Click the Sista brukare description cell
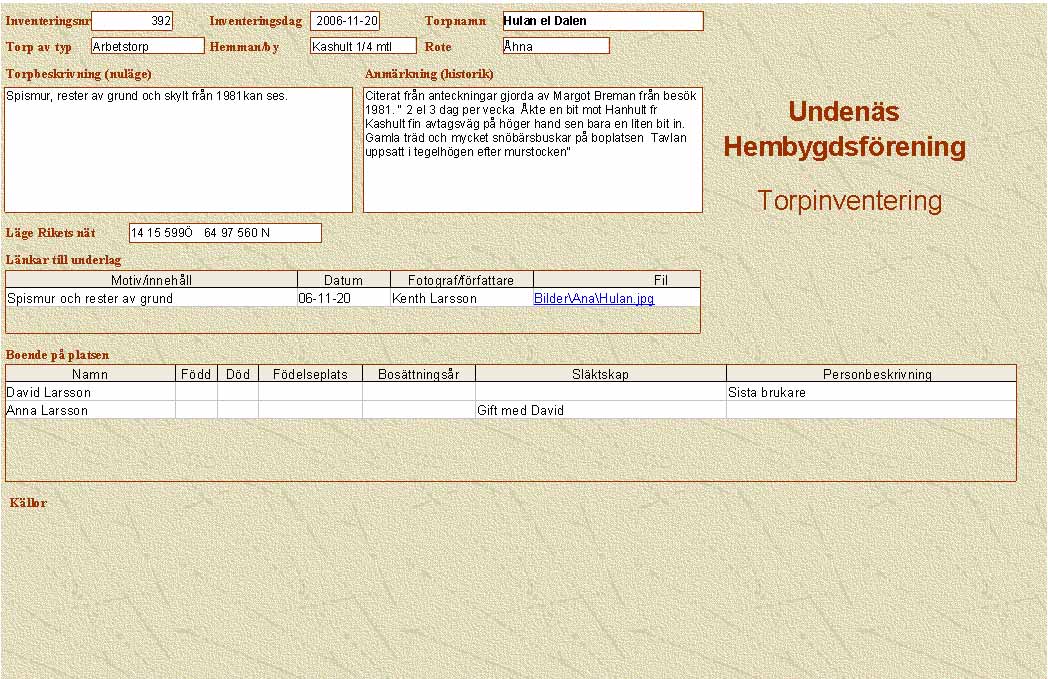 [870, 393]
